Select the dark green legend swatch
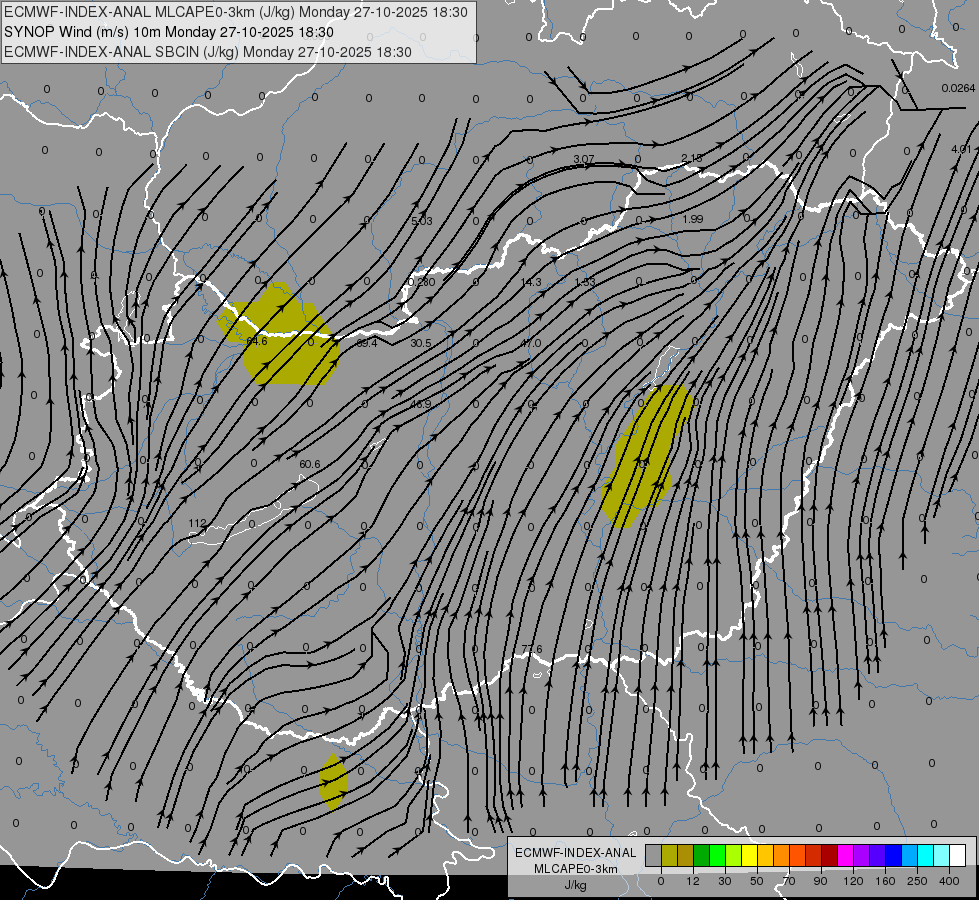The width and height of the screenshot is (979, 900). click(x=702, y=855)
